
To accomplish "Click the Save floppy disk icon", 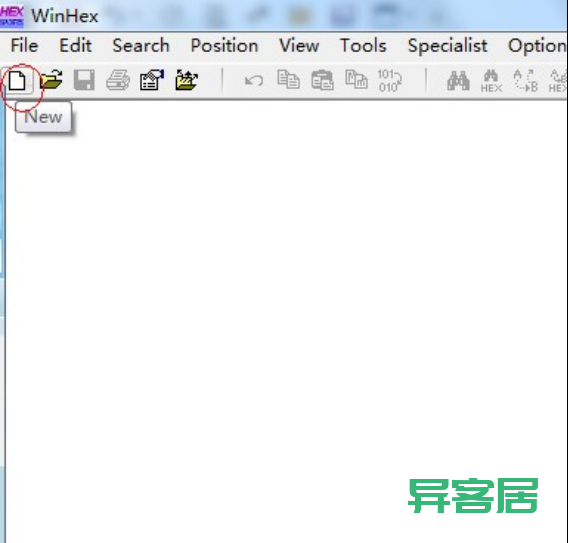I will click(84, 80).
